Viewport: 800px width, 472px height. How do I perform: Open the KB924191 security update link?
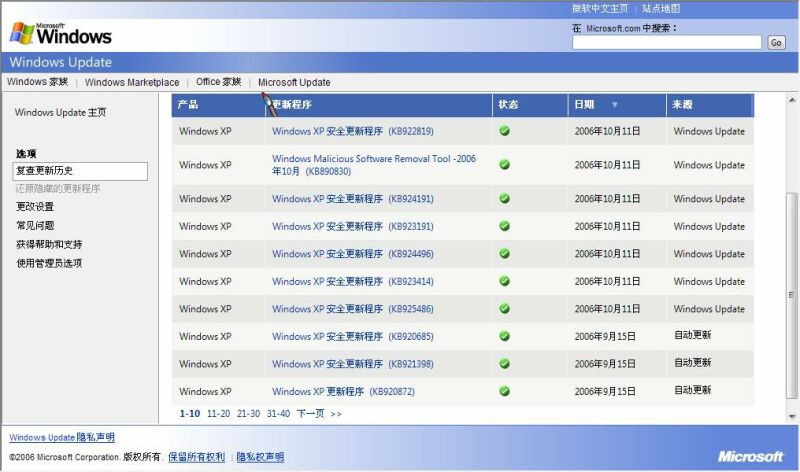(x=353, y=198)
